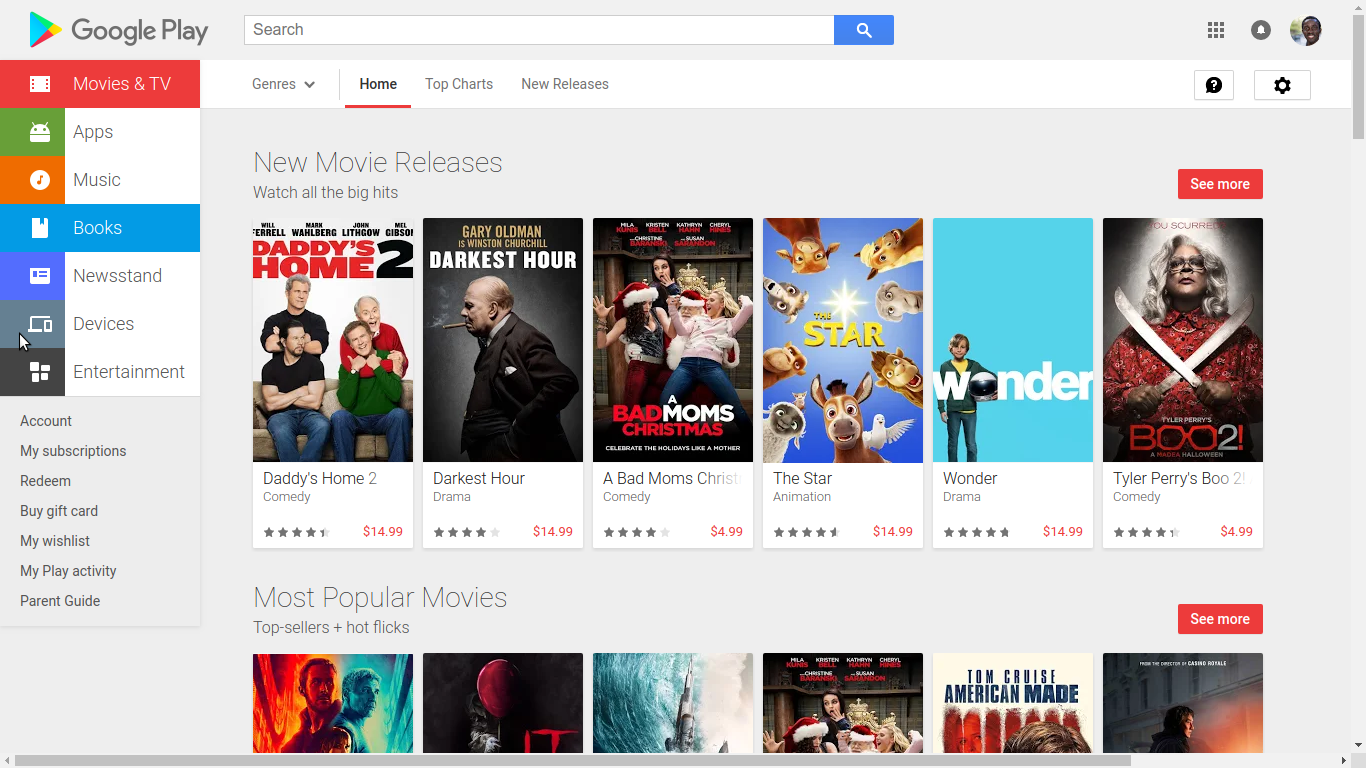Screen dimensions: 1366x768
Task: Open the Google apps grid
Action: [x=1216, y=30]
